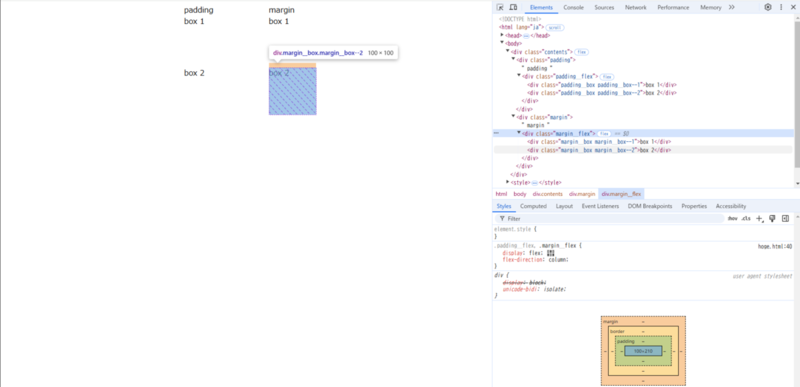The height and width of the screenshot is (387, 800).
Task: Open the rendering emulation paintbrush icon
Action: click(x=772, y=218)
